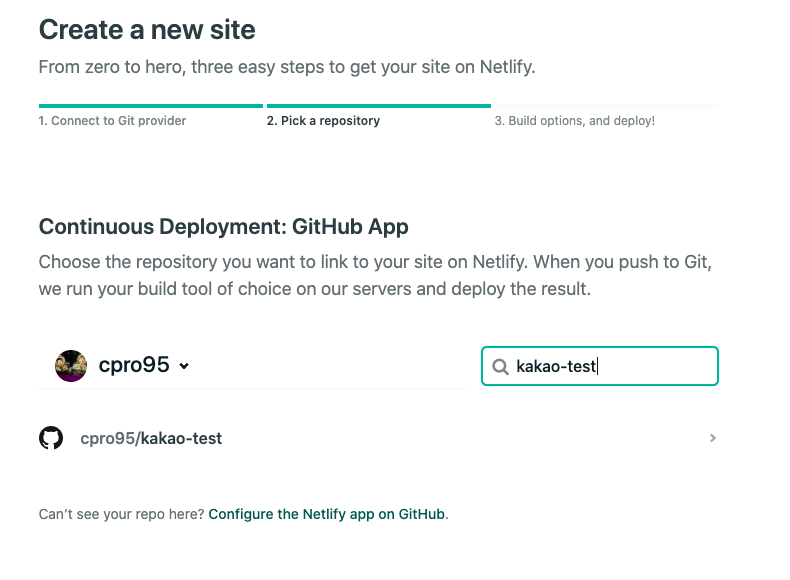Open repository with the right chevron arrow
Viewport: 790px width, 580px height.
click(712, 438)
